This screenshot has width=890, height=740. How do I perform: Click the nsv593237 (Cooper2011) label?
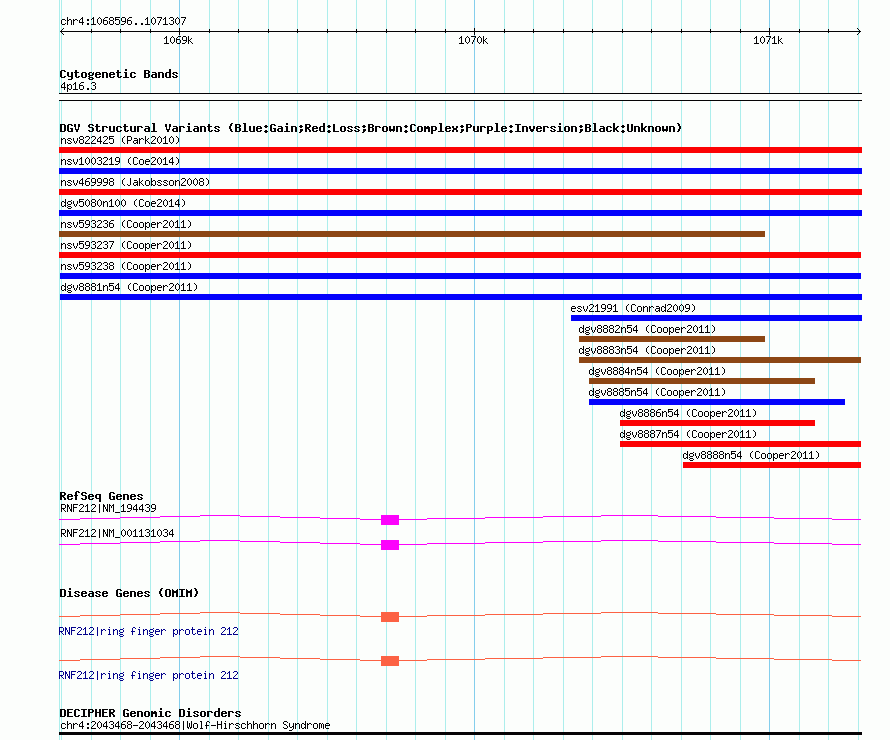pyautogui.click(x=126, y=245)
